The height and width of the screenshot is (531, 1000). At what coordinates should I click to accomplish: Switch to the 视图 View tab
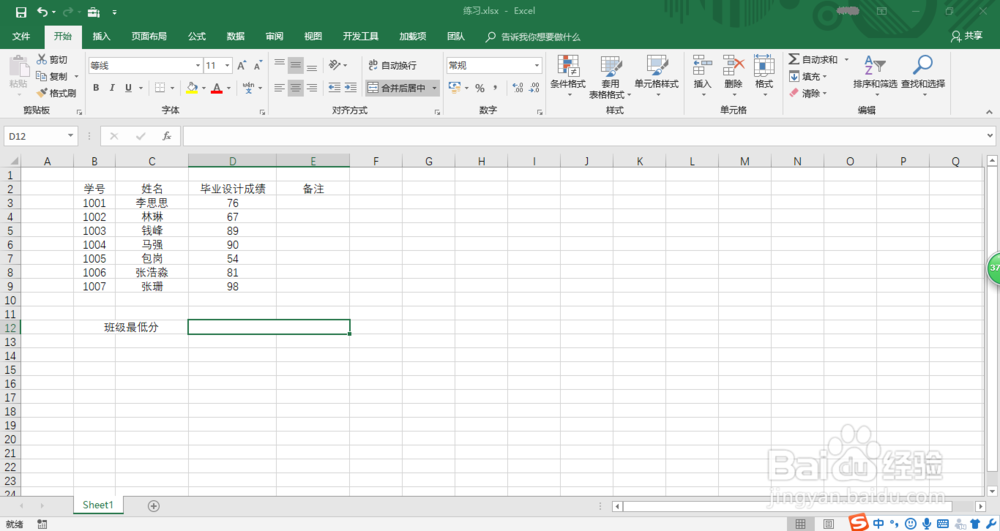[313, 36]
